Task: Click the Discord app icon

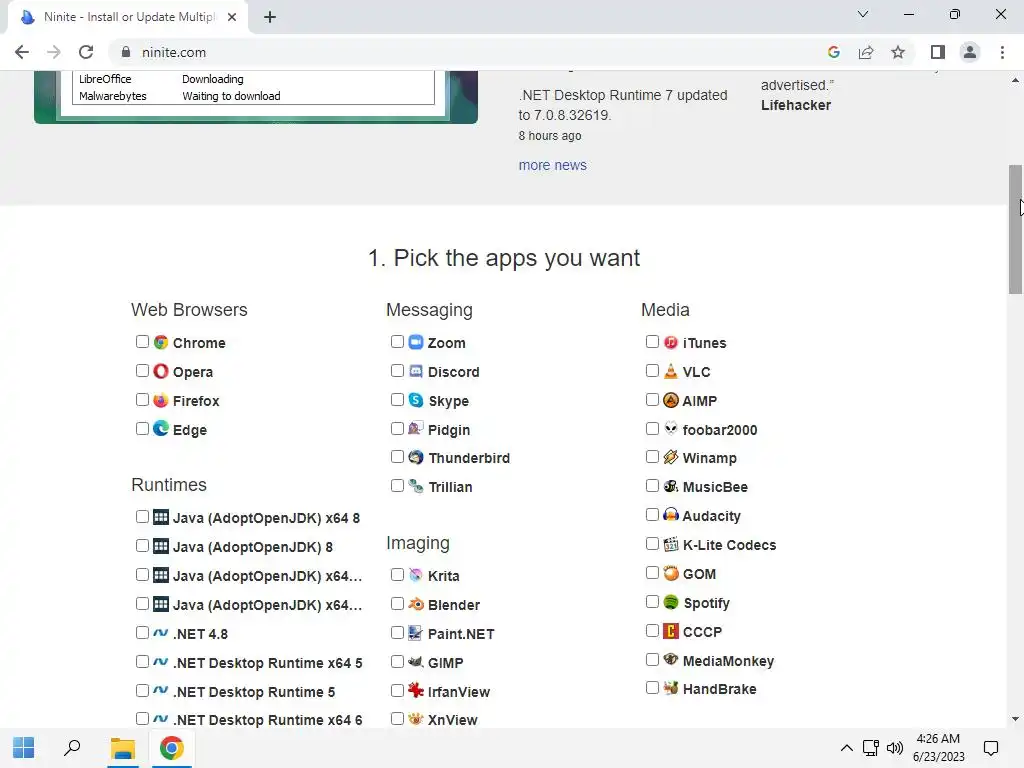Action: [416, 371]
